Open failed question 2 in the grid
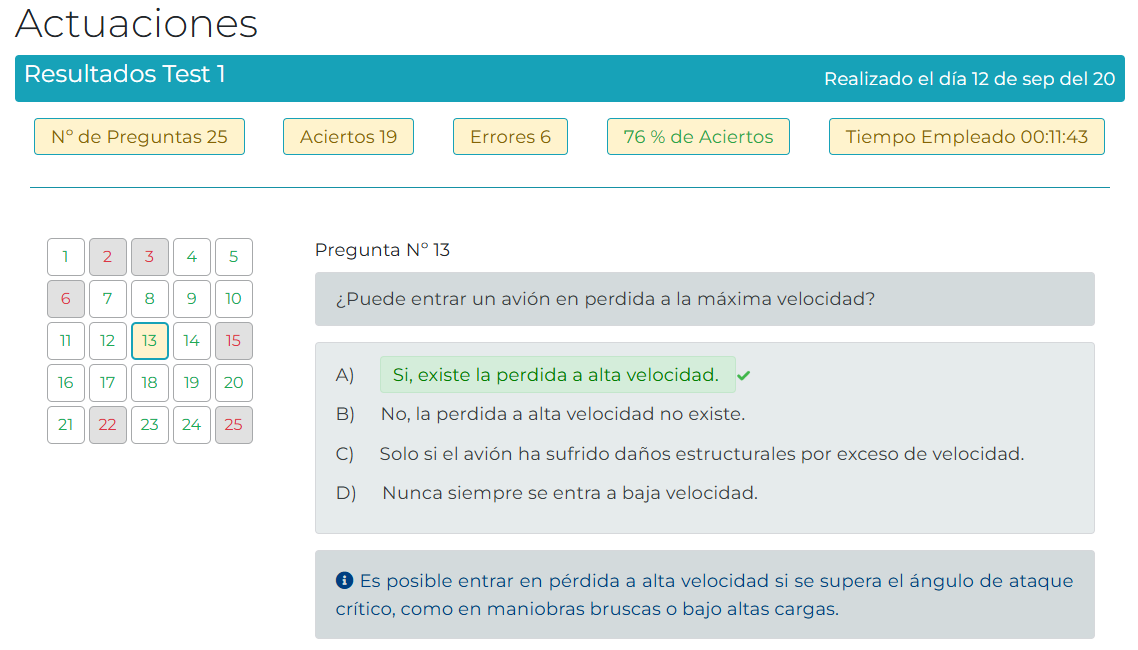This screenshot has width=1138, height=650. (107, 257)
